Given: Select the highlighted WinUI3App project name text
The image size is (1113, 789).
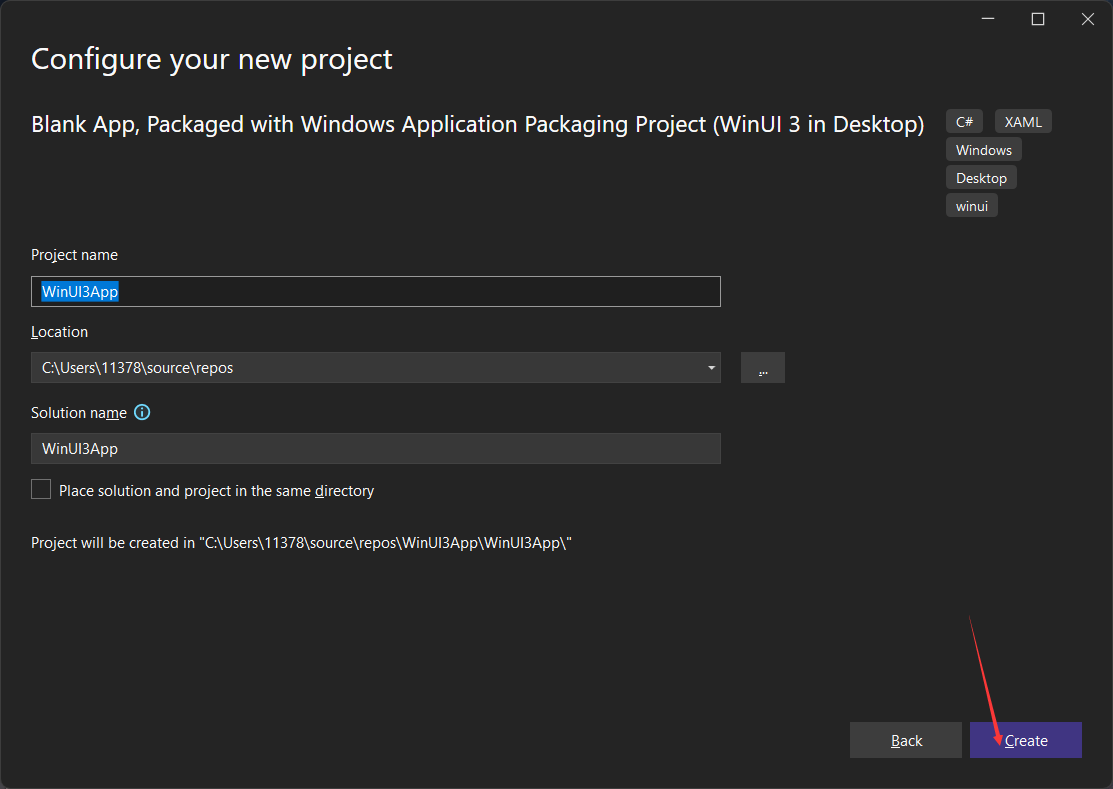Looking at the screenshot, I should (80, 291).
